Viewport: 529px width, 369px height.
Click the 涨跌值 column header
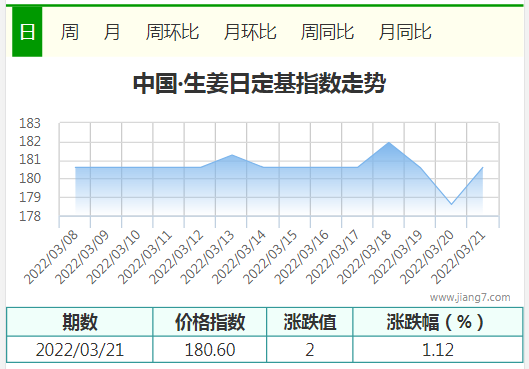[x=310, y=322]
